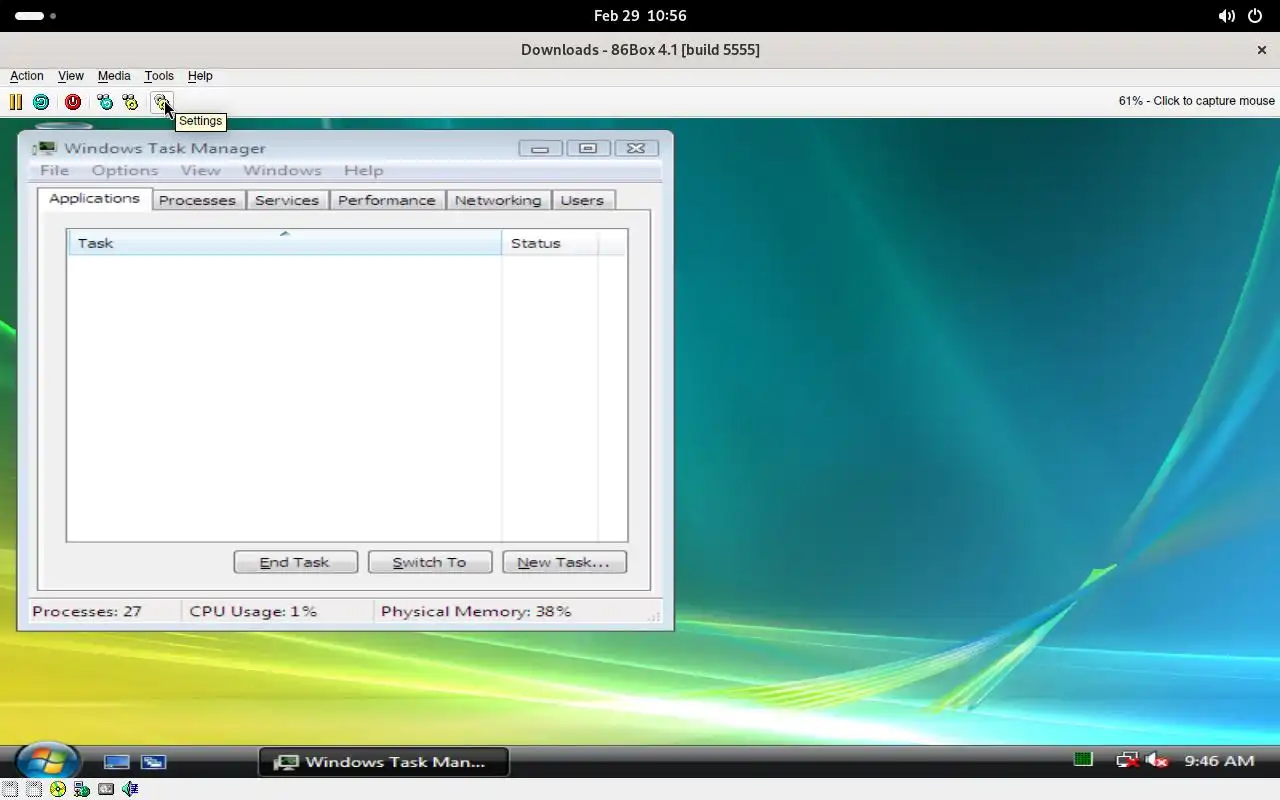The width and height of the screenshot is (1280, 800).
Task: Click the host power icon in top bar
Action: 1255,16
